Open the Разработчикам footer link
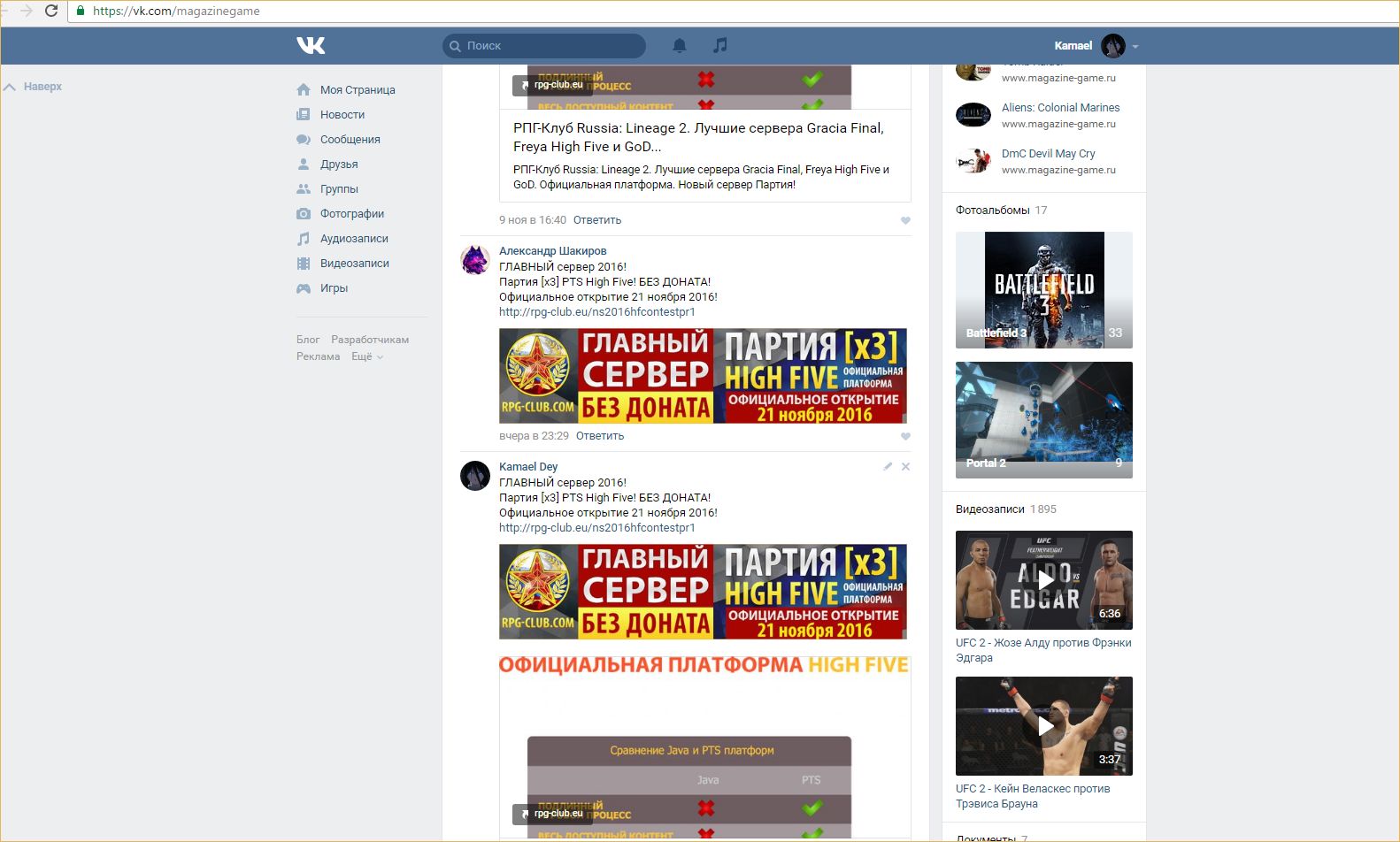 pyautogui.click(x=370, y=340)
